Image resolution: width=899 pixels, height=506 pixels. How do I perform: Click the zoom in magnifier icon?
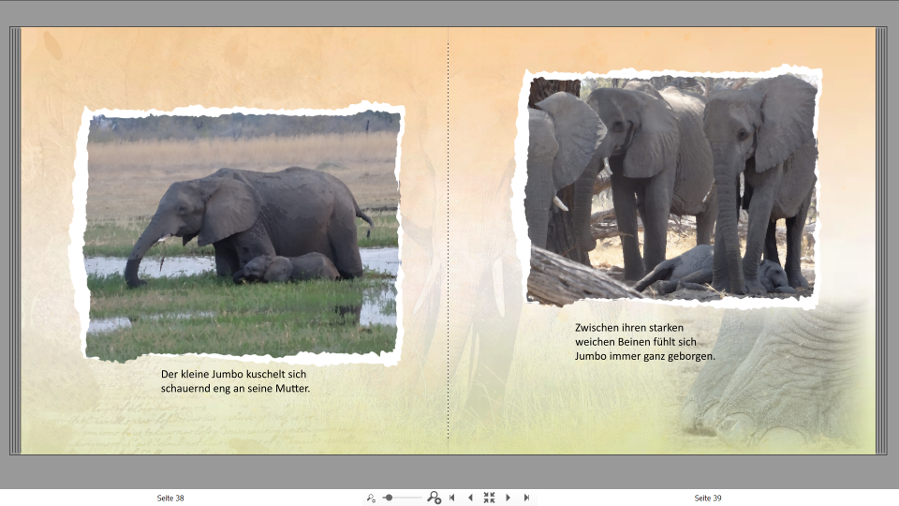434,497
